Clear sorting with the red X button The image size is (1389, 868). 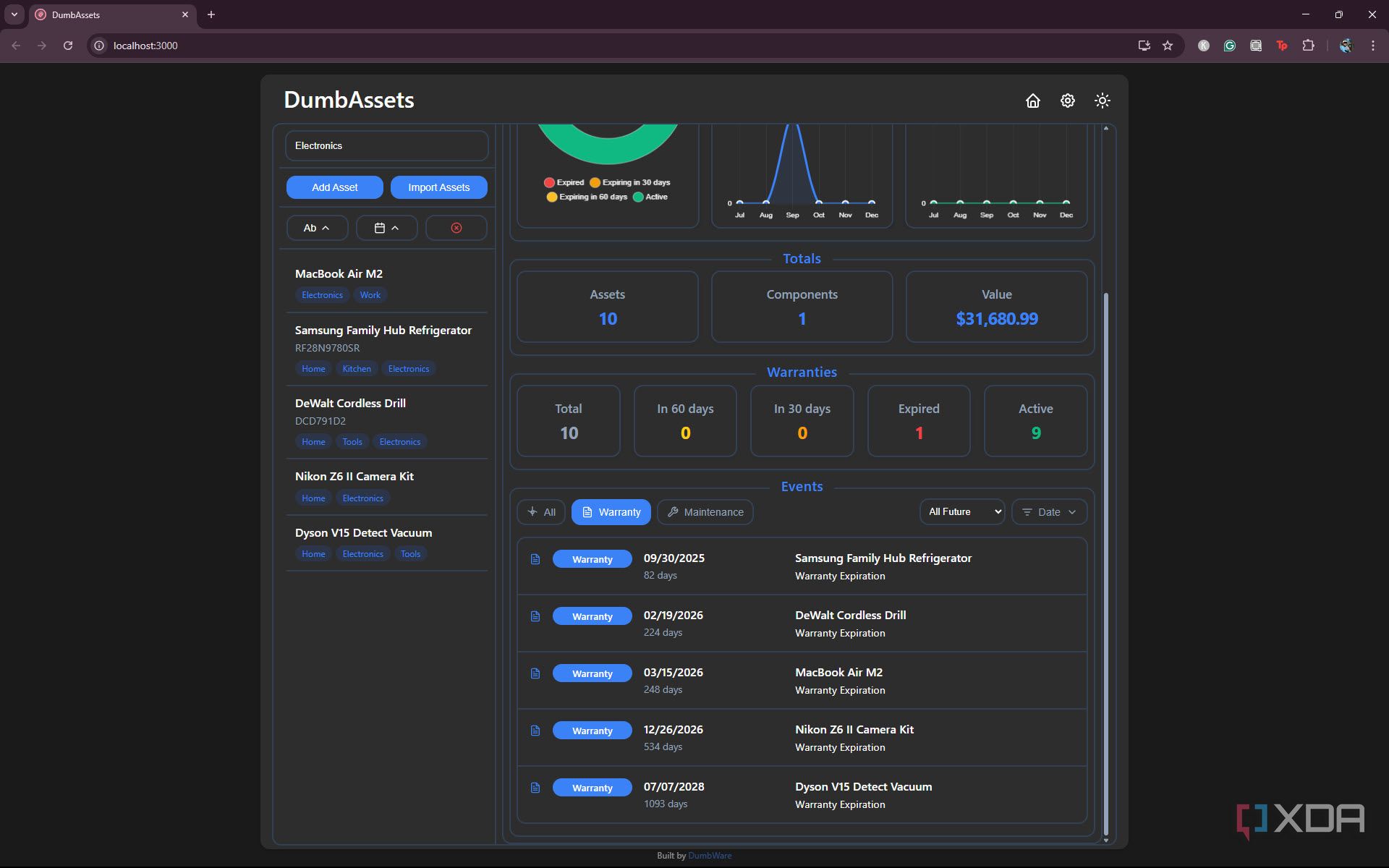click(456, 228)
